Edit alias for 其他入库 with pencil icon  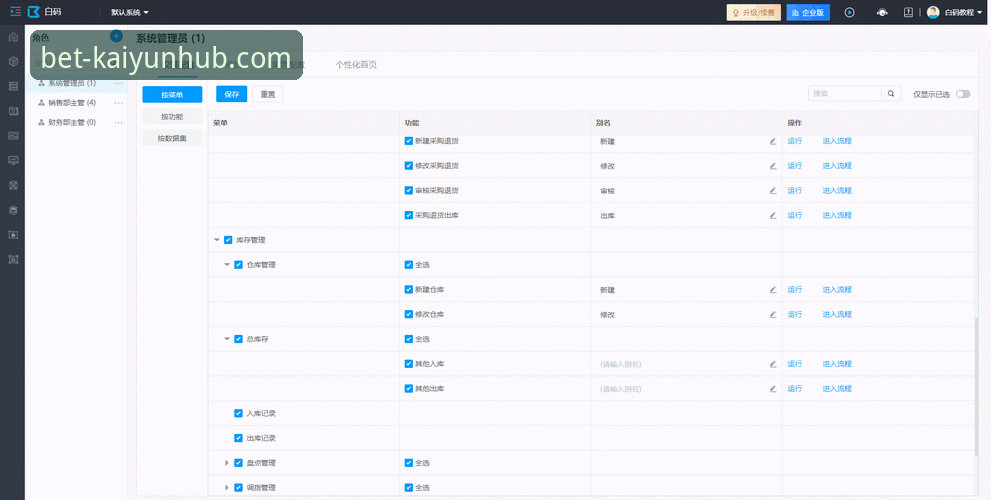tap(772, 363)
